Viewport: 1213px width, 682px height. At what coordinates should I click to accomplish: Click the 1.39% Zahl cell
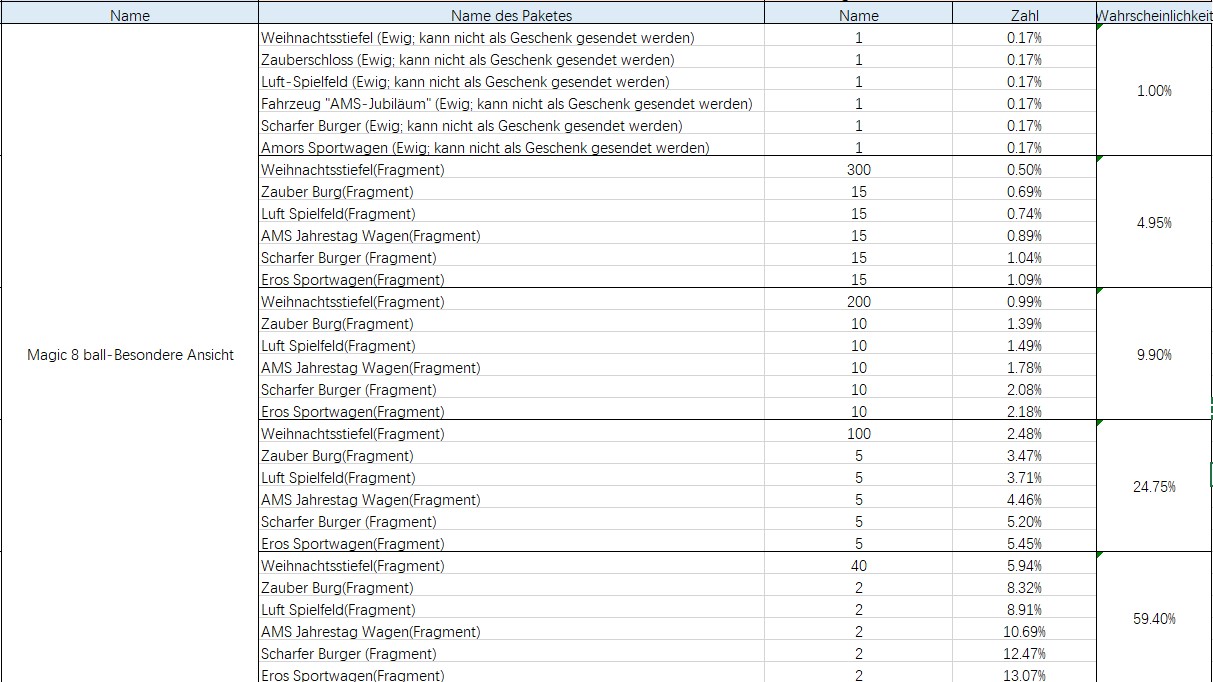1025,323
